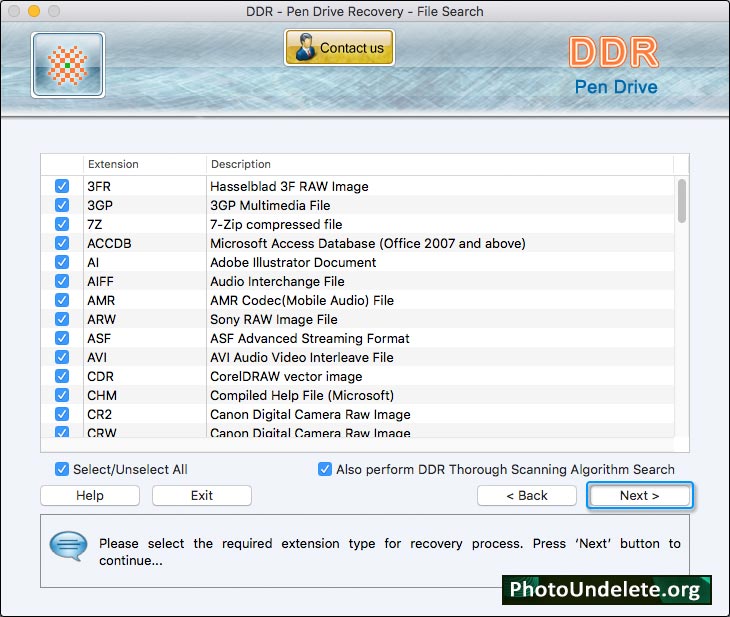
Task: Select the 'CorelDRAW vector image' description
Action: [286, 377]
